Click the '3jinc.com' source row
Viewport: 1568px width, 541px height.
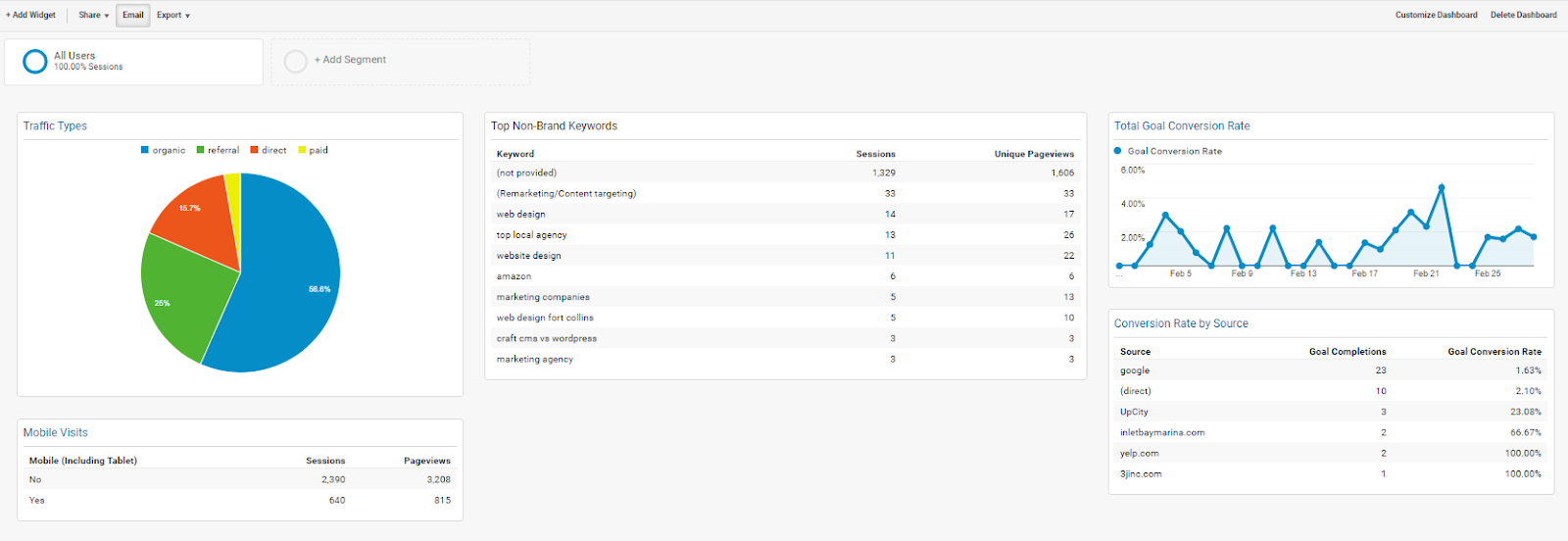click(1331, 473)
